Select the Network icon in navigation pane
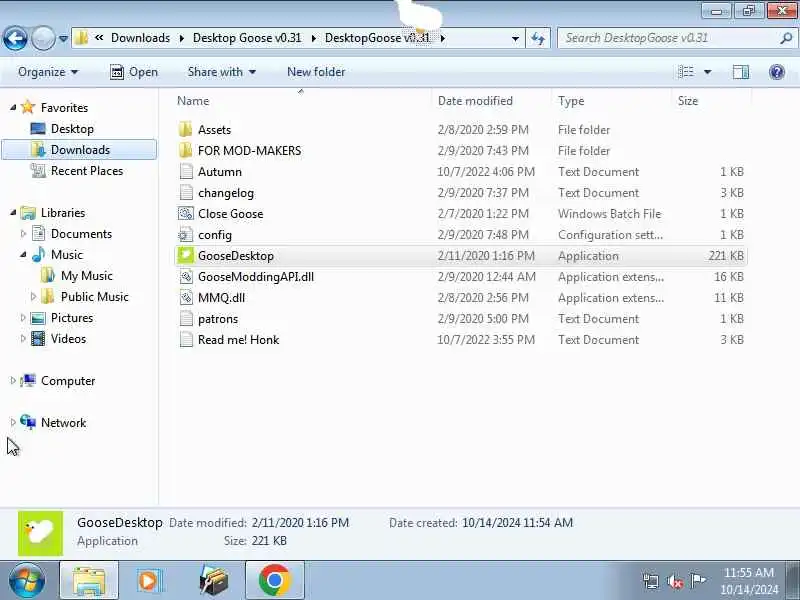 click(x=28, y=422)
